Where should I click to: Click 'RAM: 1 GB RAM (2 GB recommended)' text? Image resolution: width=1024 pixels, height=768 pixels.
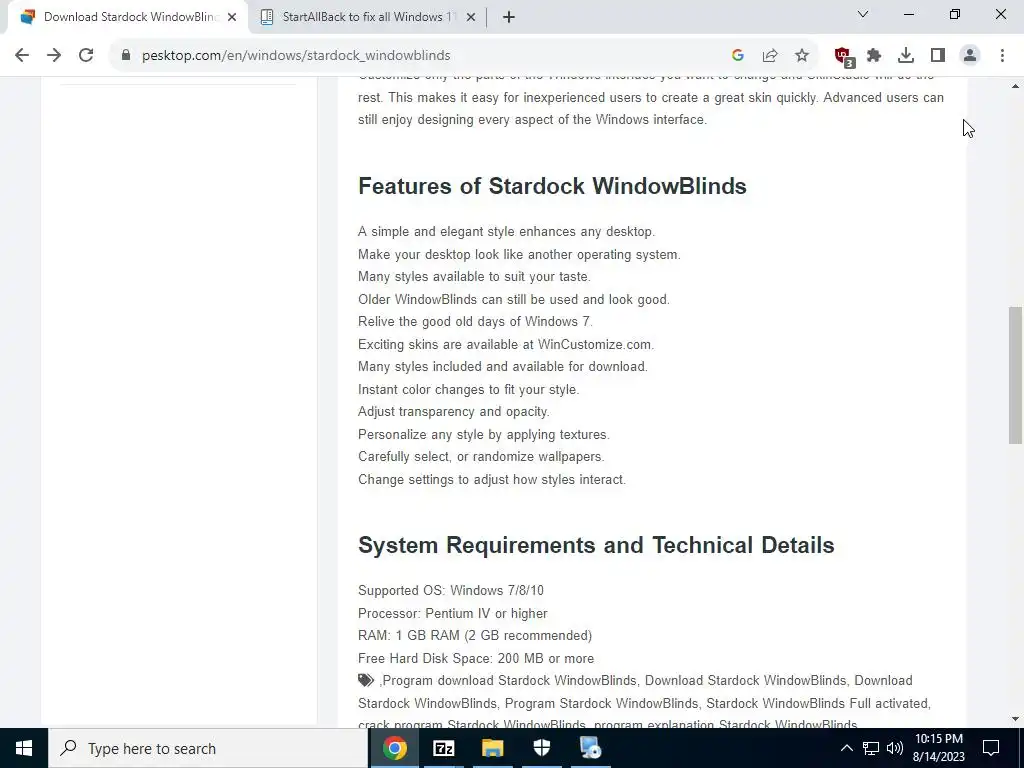pos(475,635)
